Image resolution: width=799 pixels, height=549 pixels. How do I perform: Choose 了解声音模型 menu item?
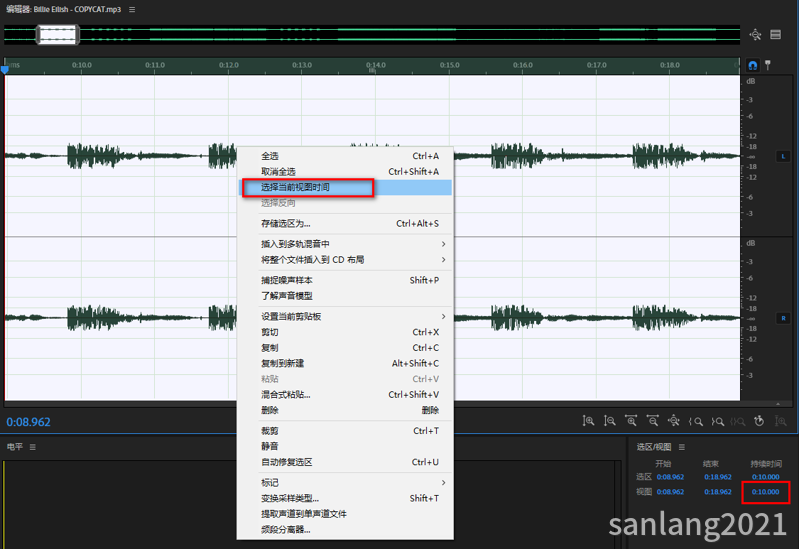(x=345, y=296)
